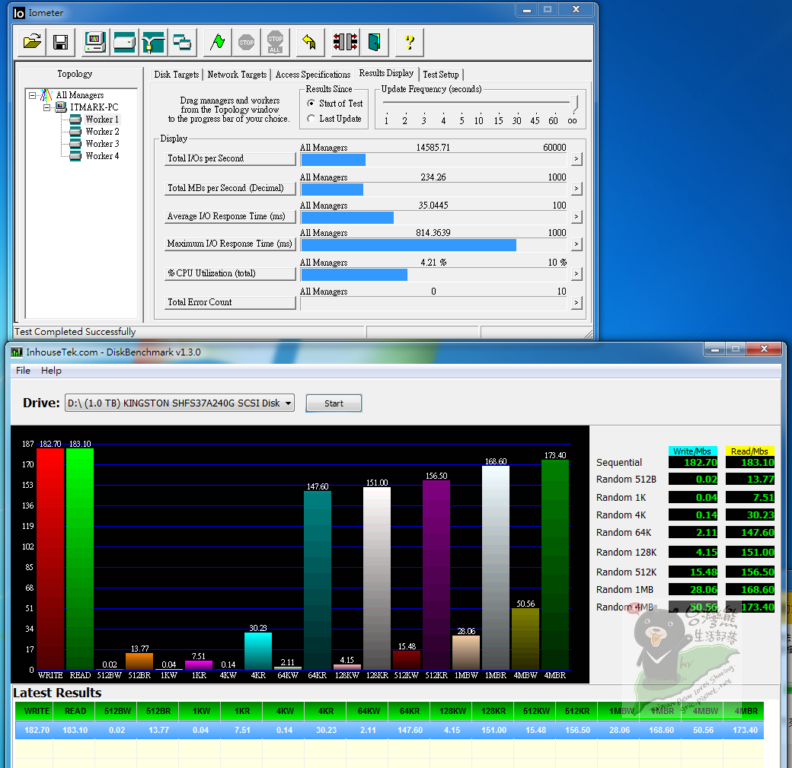Click Total I/Os per Second progress bar
This screenshot has width=792, height=768.
point(434,160)
